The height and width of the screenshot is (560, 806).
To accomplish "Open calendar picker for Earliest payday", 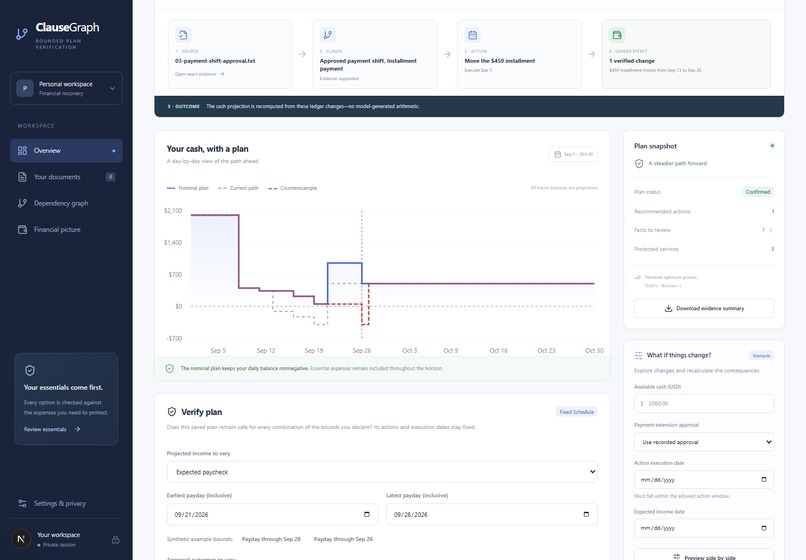I will click(367, 514).
